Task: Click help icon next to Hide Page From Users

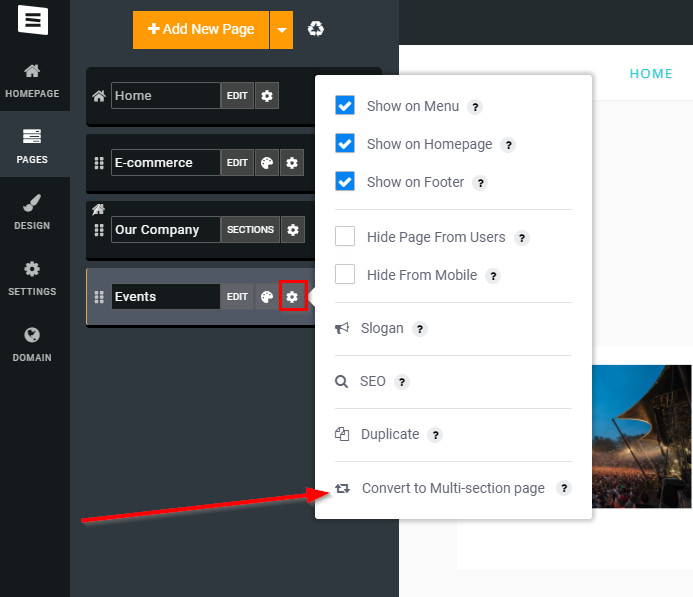Action: click(x=522, y=238)
